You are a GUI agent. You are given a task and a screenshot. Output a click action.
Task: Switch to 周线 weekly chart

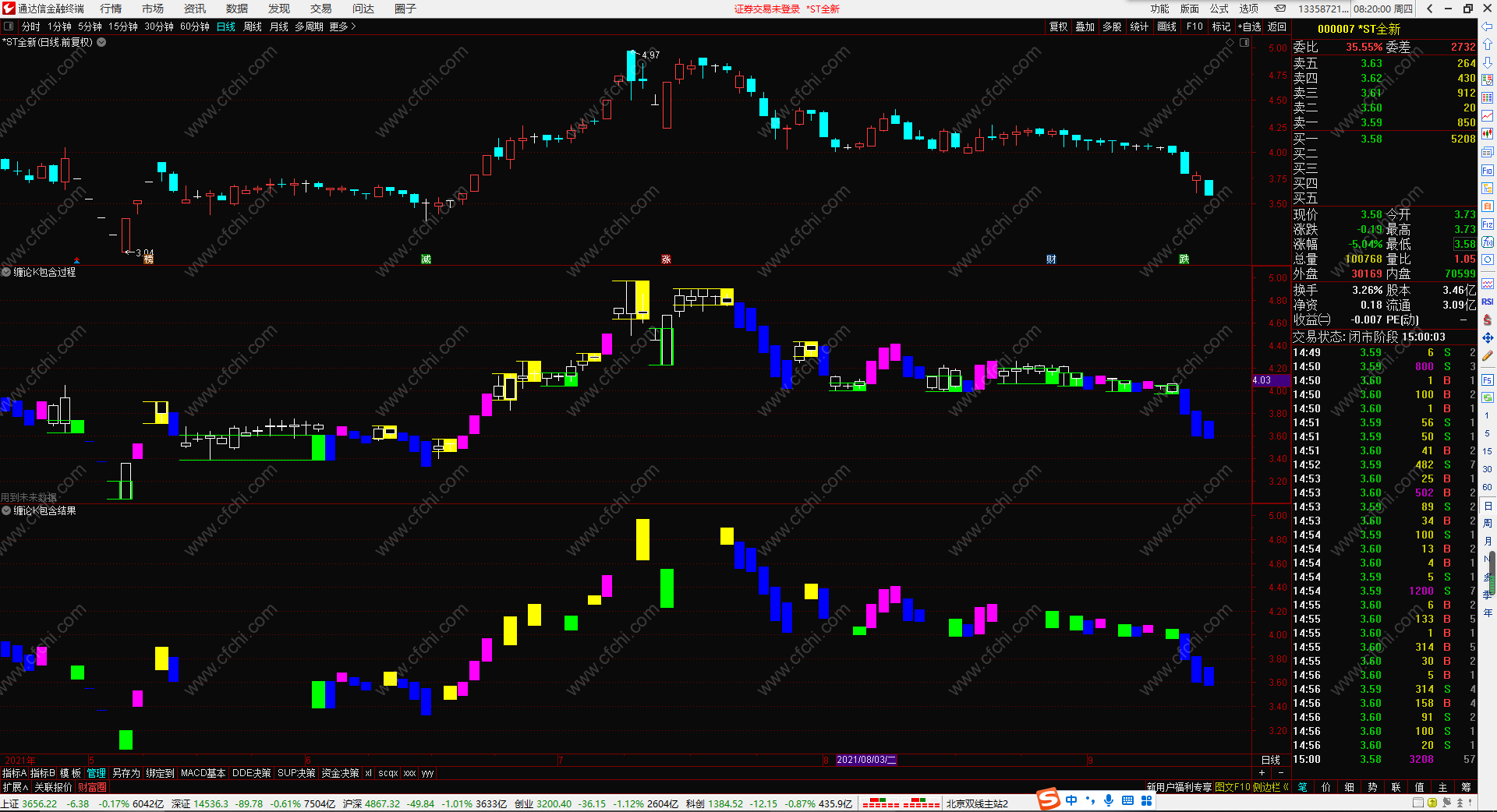(253, 26)
